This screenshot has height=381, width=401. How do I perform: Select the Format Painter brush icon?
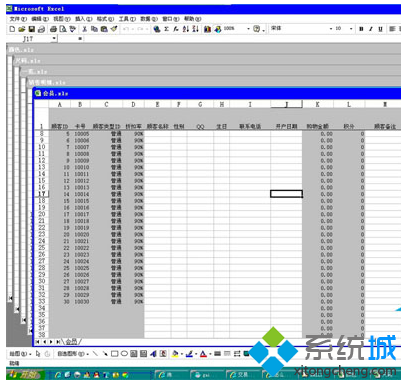114,29
